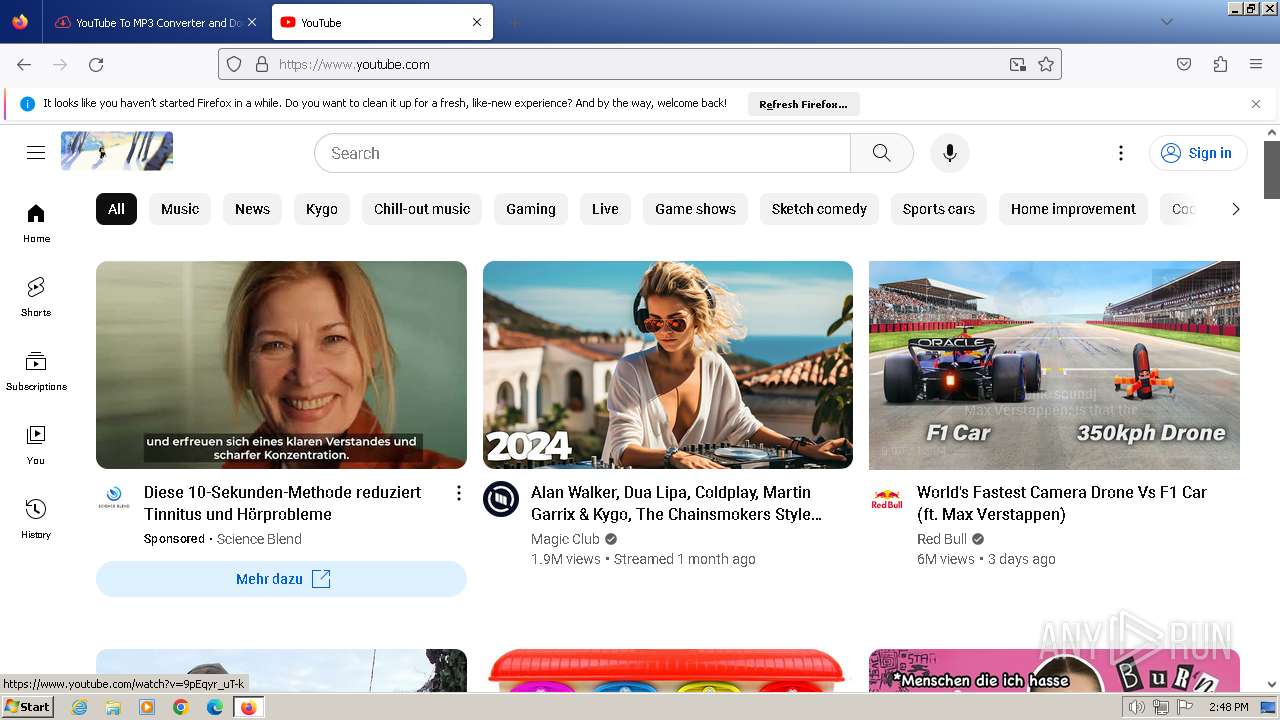
Task: Select the News category chip
Action: pos(252,209)
